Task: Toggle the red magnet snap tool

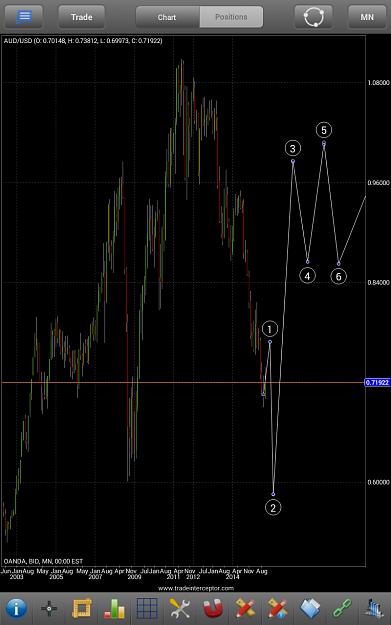Action: tap(212, 609)
